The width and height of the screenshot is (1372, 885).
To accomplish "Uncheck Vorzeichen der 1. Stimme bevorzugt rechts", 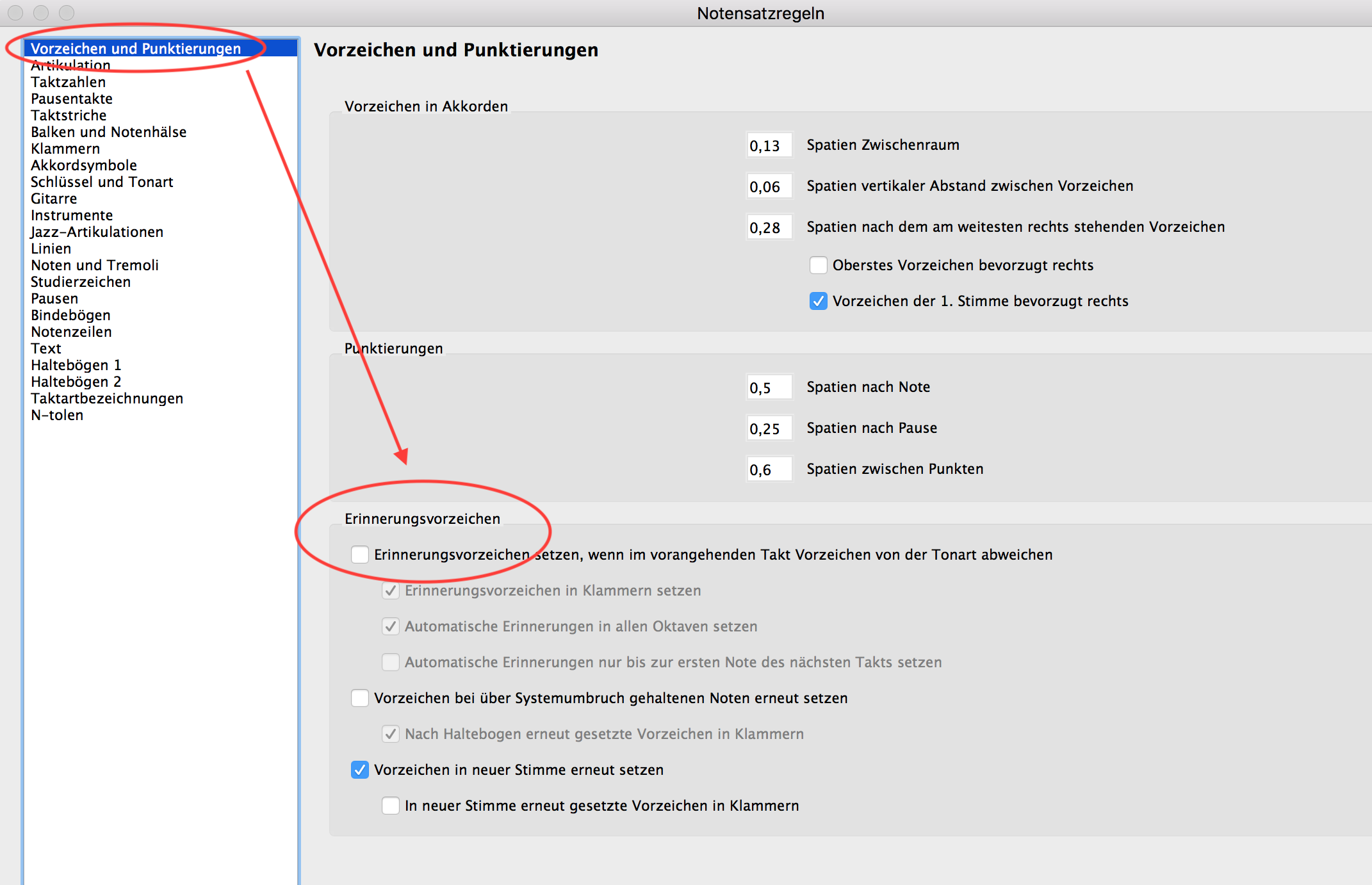I will (819, 301).
